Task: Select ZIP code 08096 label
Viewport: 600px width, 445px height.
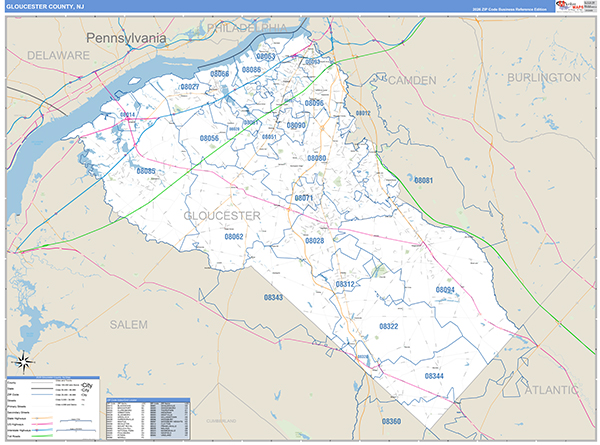Action: 314,103
